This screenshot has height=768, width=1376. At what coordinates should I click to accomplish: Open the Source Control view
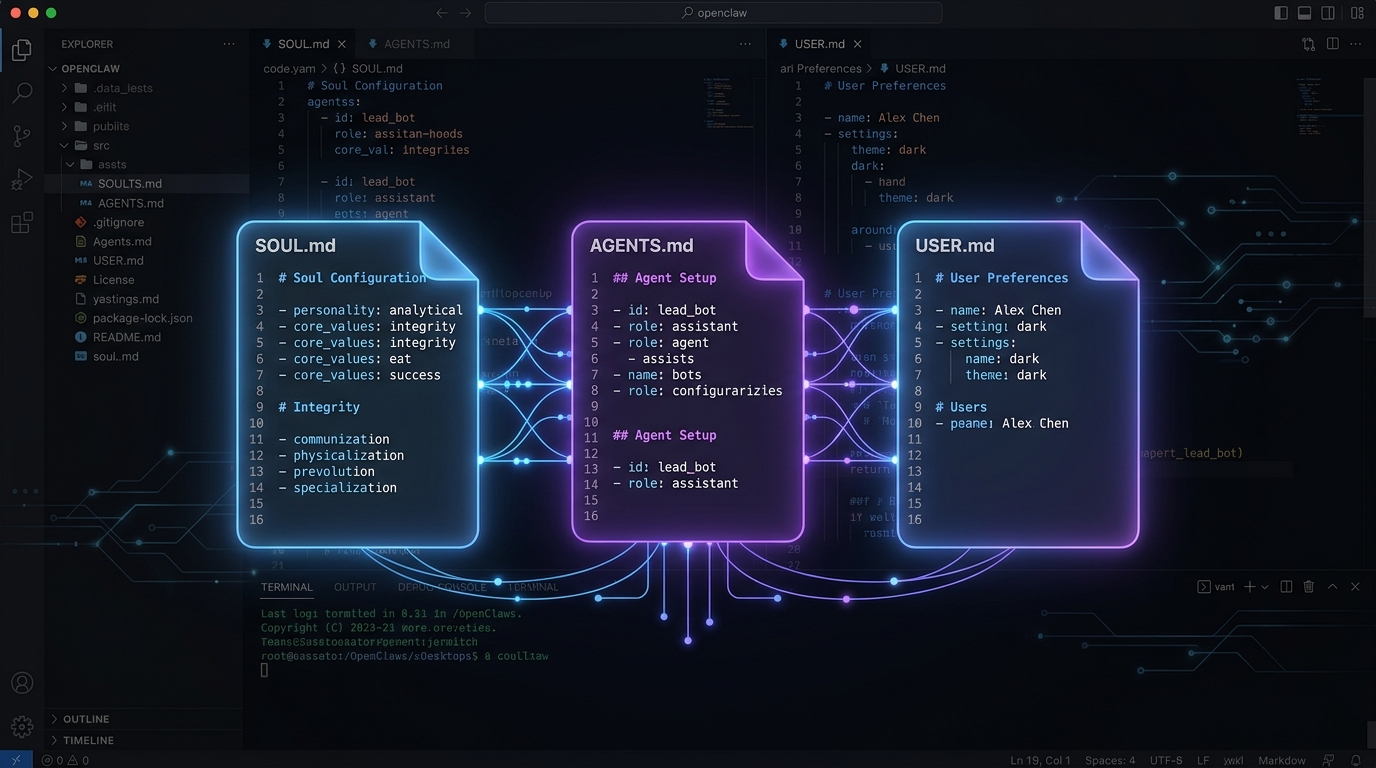coord(22,136)
